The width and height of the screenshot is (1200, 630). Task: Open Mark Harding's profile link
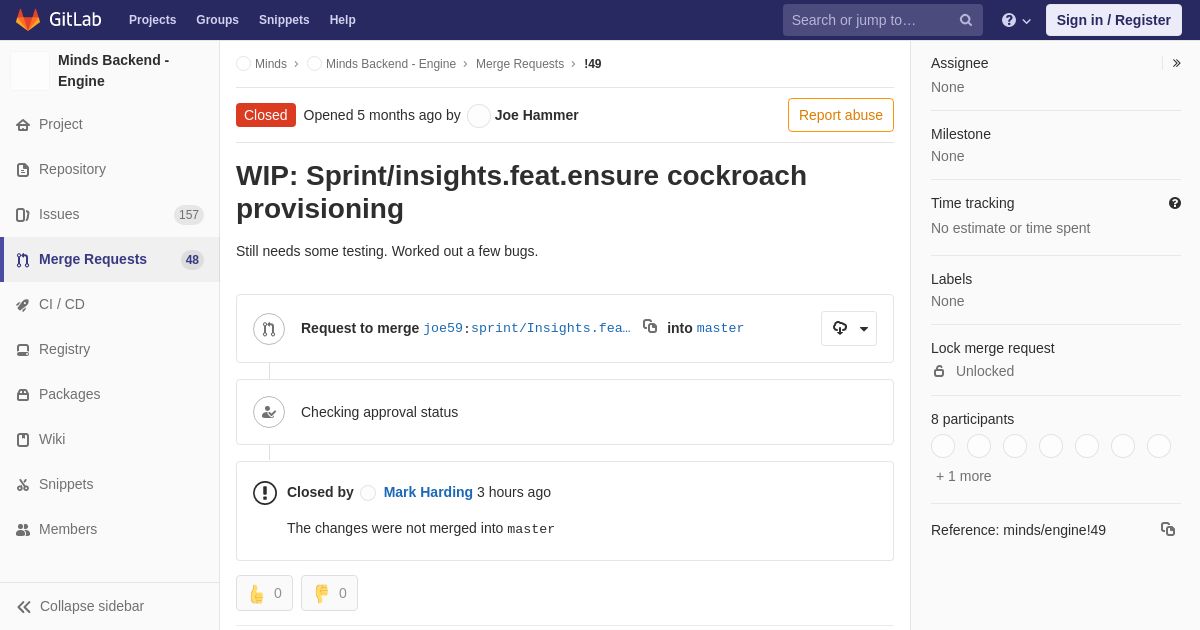428,492
